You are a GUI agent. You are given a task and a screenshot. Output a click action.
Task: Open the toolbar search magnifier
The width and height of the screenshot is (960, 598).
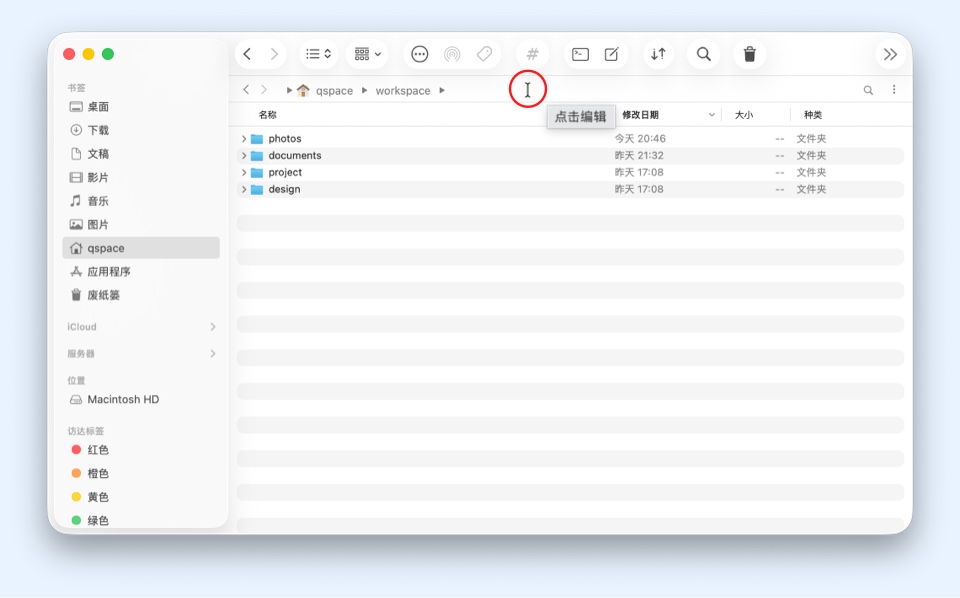tap(704, 54)
